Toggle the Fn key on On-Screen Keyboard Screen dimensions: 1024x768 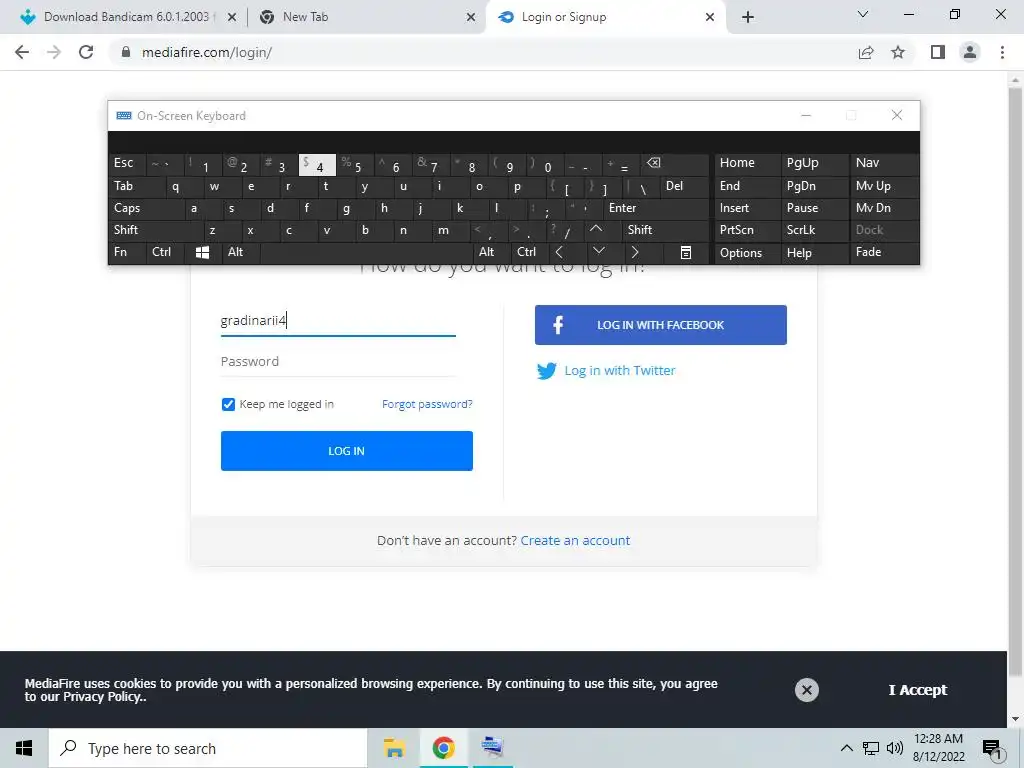pos(127,252)
